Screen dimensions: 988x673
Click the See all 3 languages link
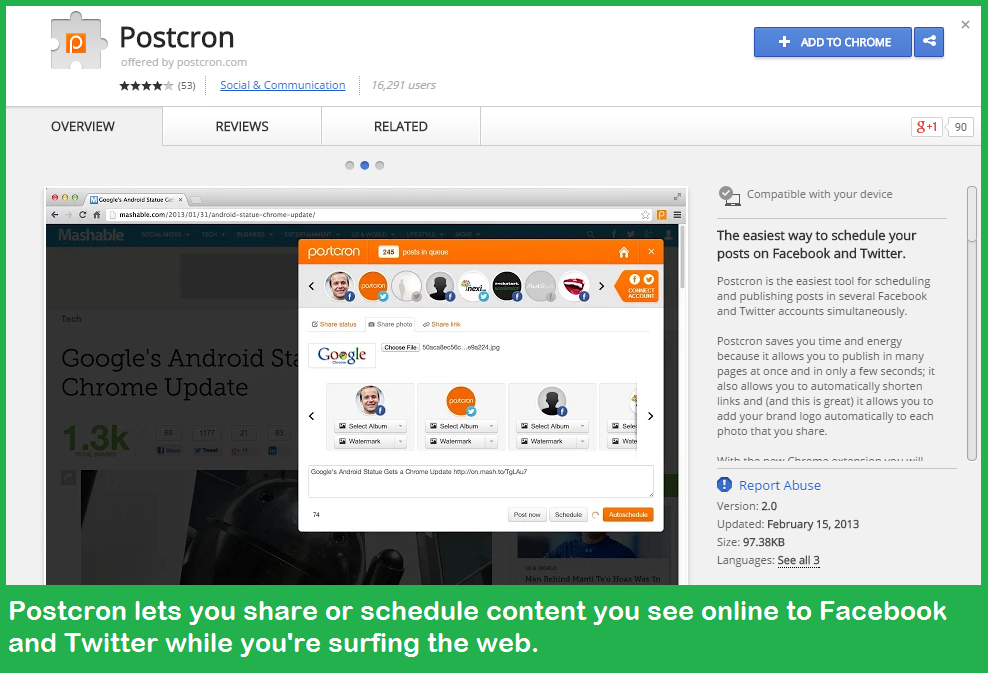pos(798,560)
